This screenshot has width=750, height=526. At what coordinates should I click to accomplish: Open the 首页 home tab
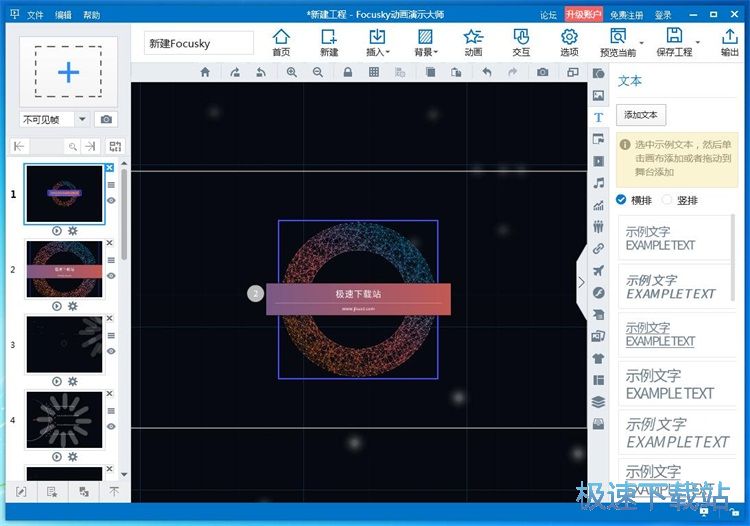281,43
